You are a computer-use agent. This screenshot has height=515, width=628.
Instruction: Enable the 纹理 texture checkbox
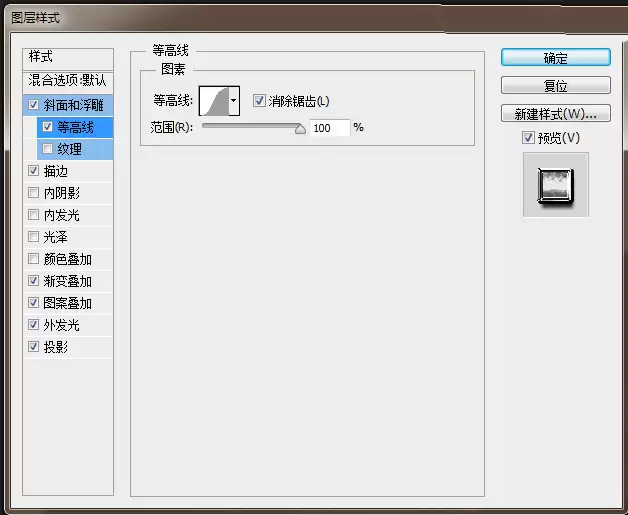click(x=47, y=149)
